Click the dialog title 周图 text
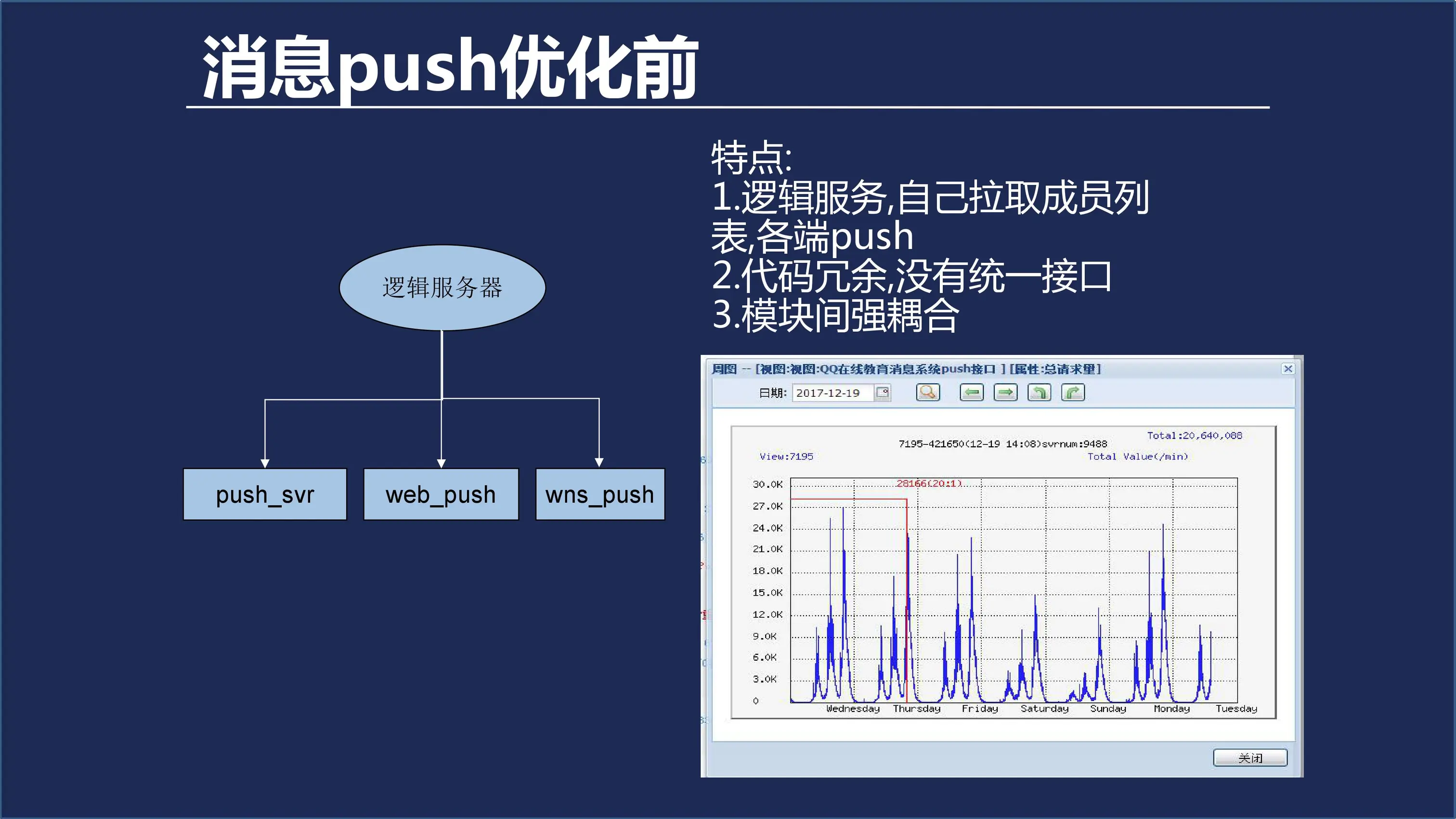The height and width of the screenshot is (819, 1456). [724, 369]
